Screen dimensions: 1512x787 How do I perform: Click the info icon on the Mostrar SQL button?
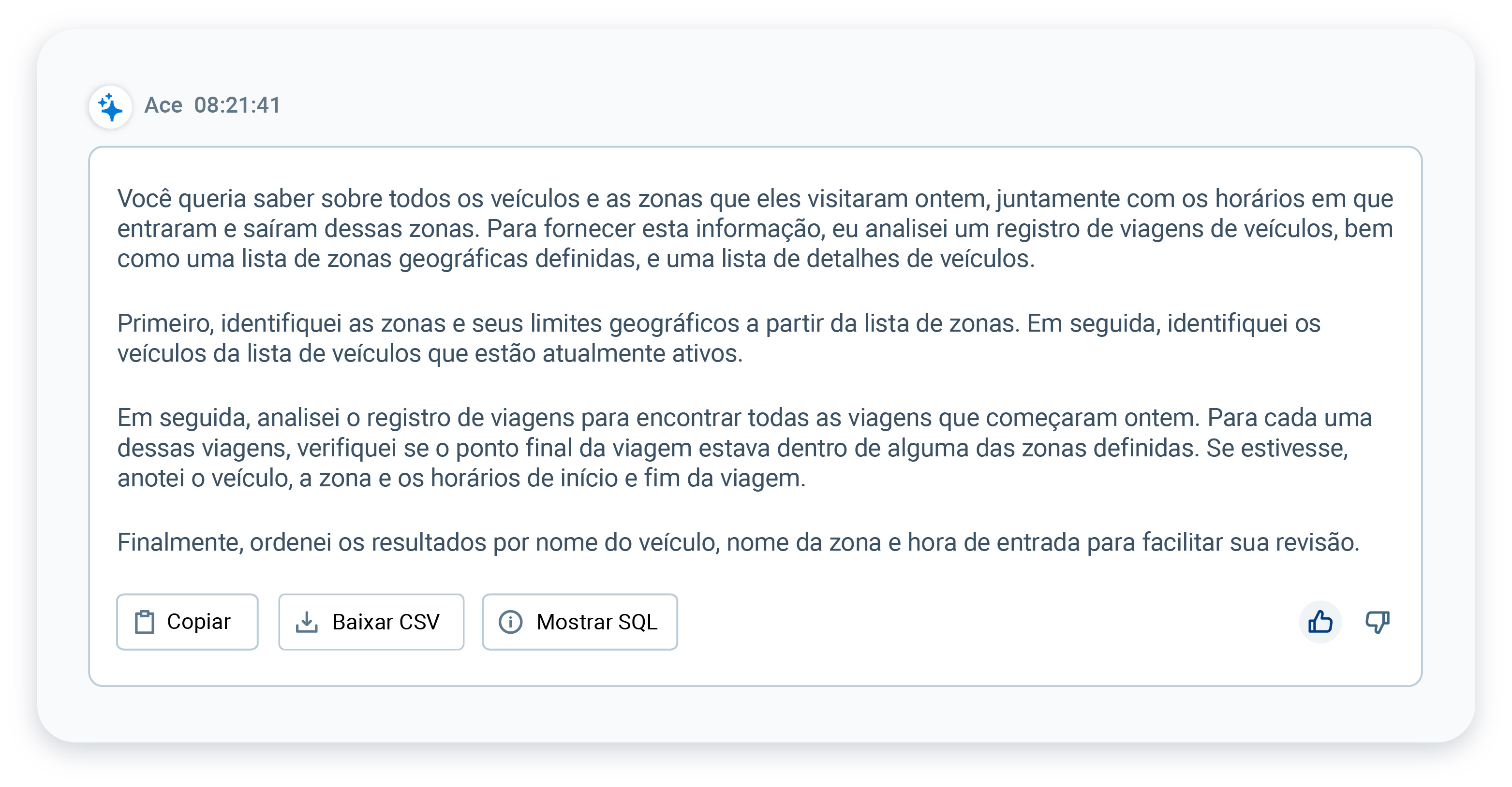511,622
